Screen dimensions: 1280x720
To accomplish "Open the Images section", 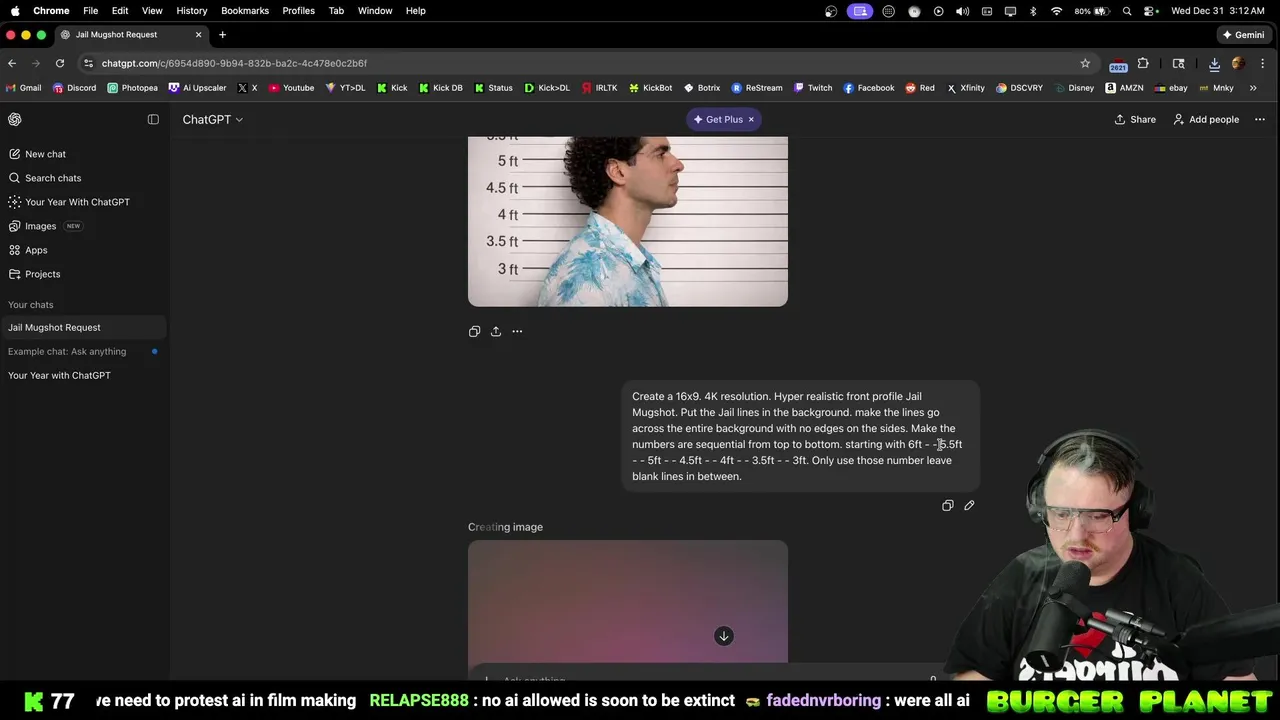I will click(x=40, y=226).
